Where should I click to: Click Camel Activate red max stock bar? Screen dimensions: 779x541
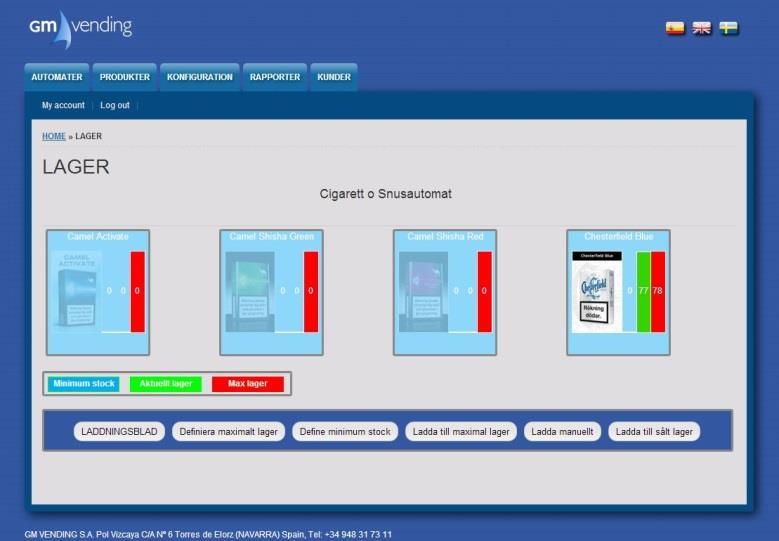pos(138,292)
